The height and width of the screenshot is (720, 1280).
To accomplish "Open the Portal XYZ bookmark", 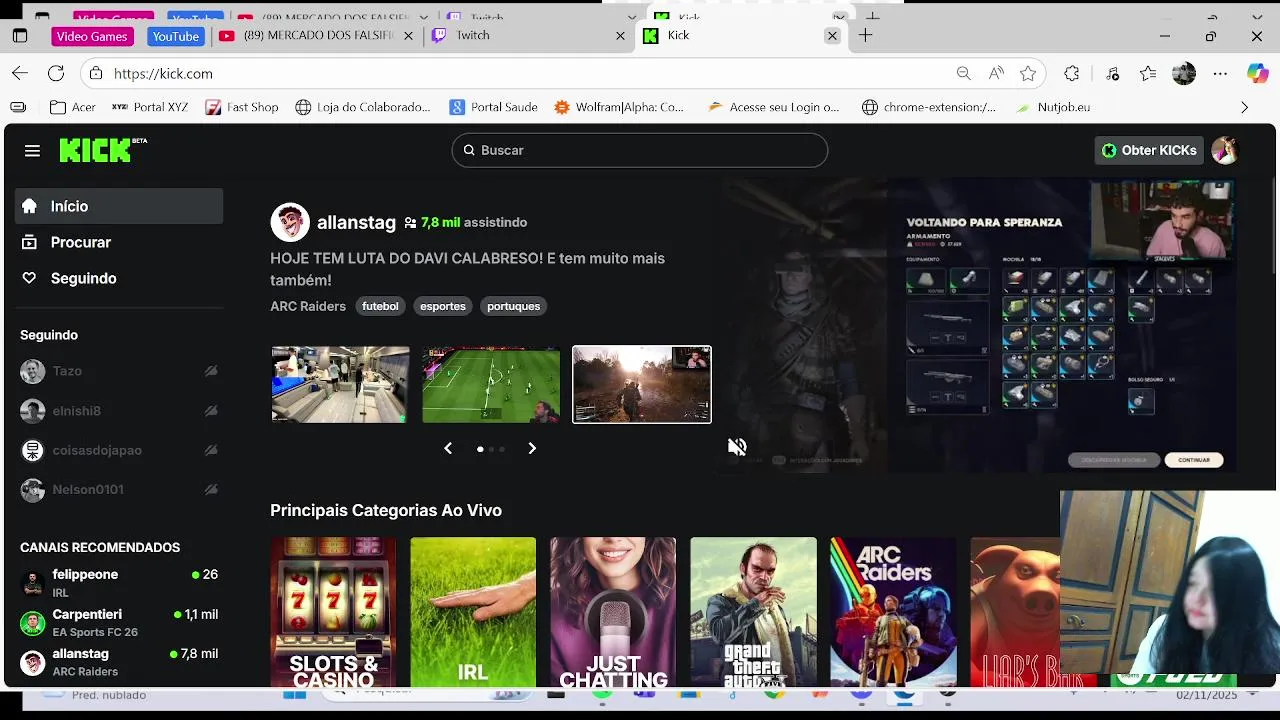I will (149, 107).
